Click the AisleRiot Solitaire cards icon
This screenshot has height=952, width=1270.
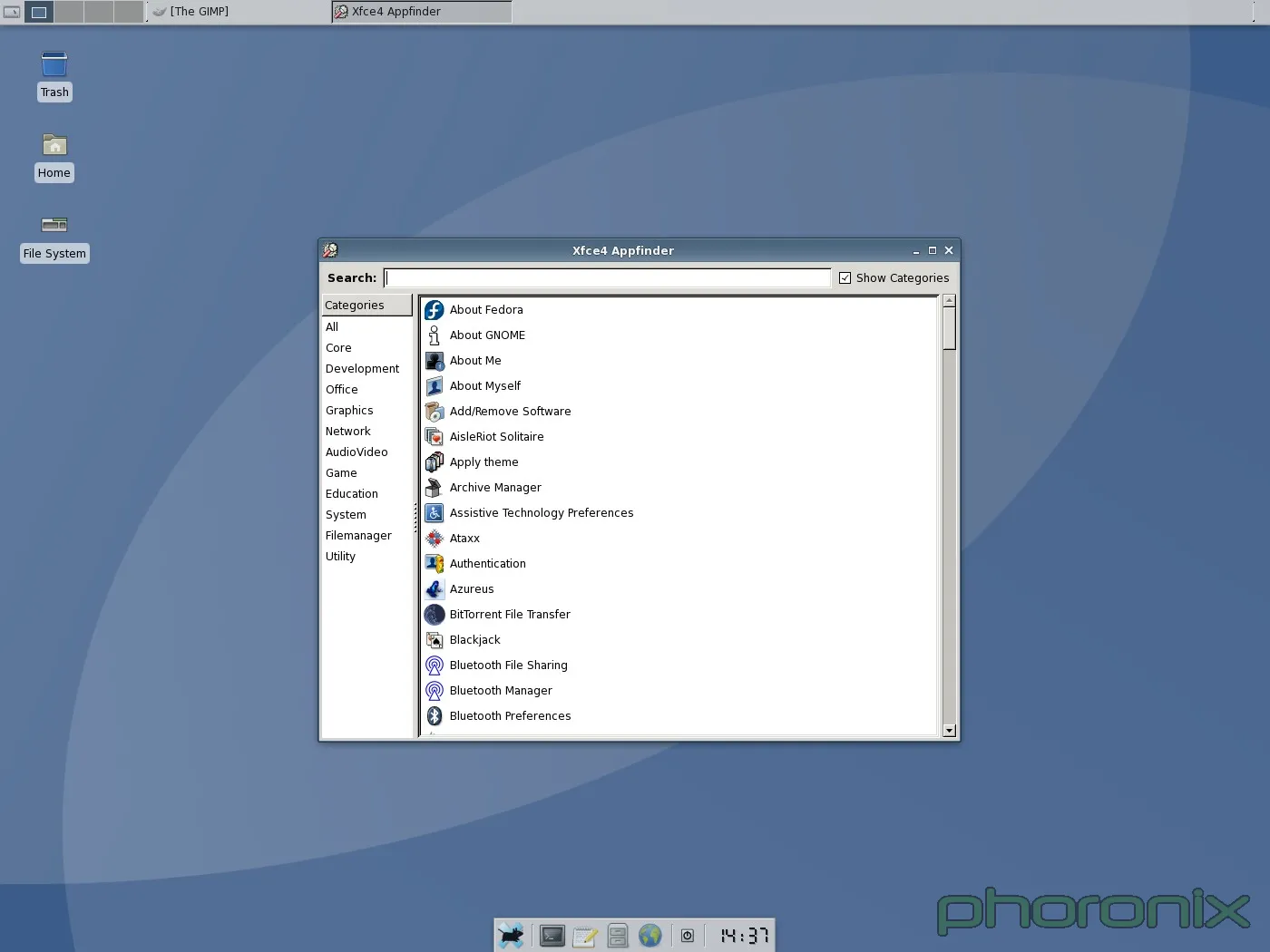coord(435,437)
